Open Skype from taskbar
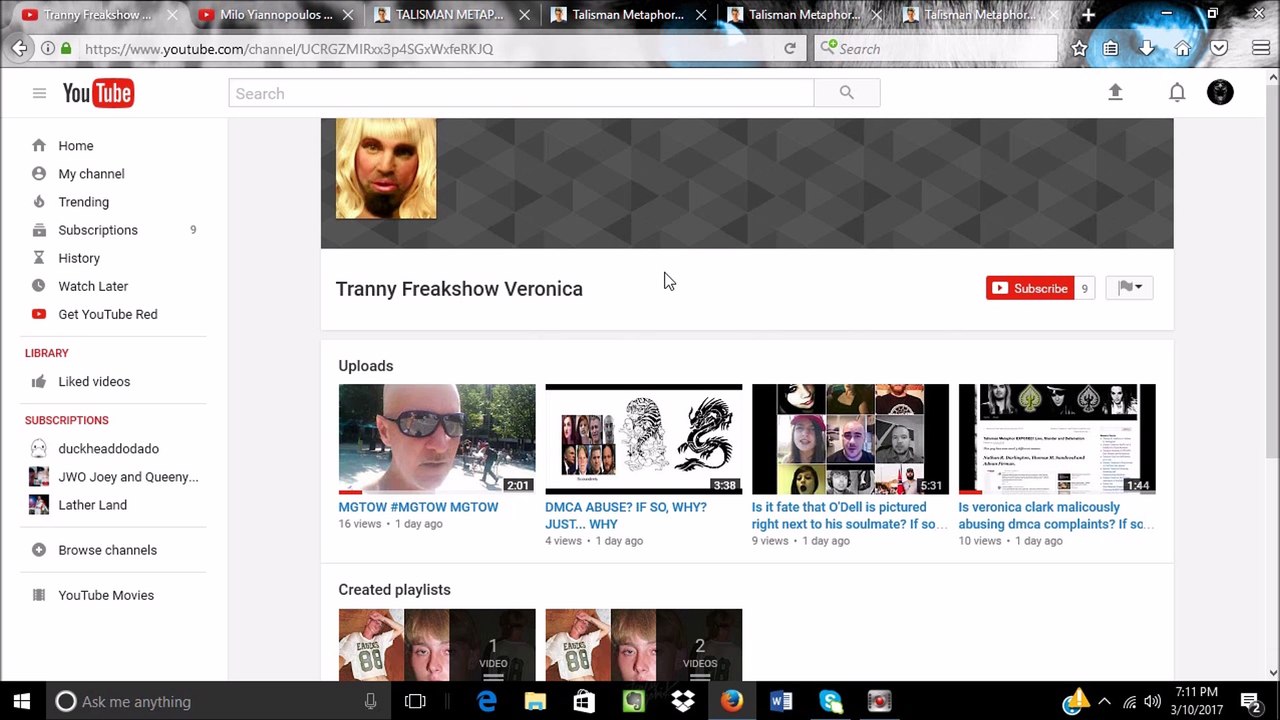This screenshot has width=1280, height=720. click(x=830, y=701)
